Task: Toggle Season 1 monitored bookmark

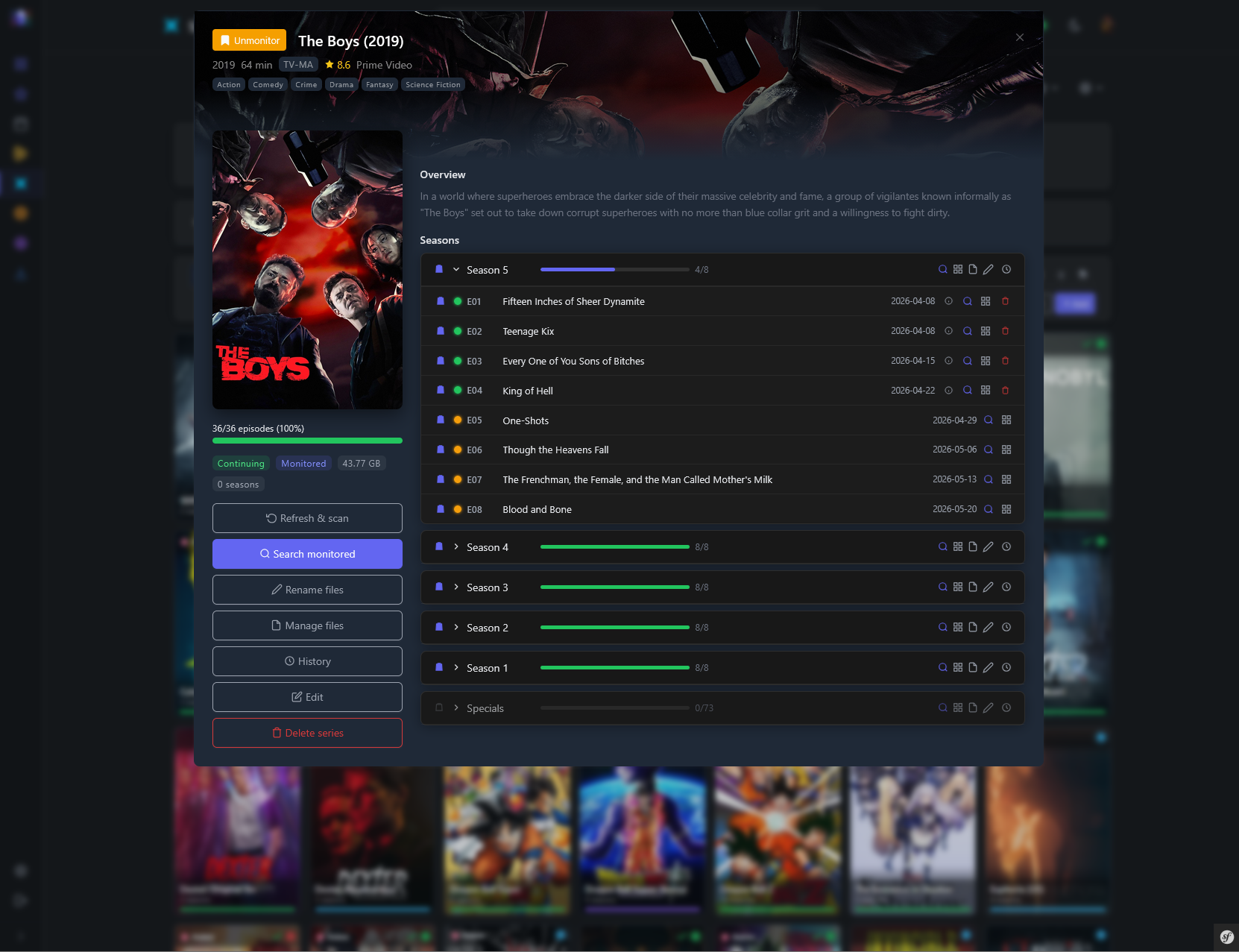Action: click(x=439, y=667)
